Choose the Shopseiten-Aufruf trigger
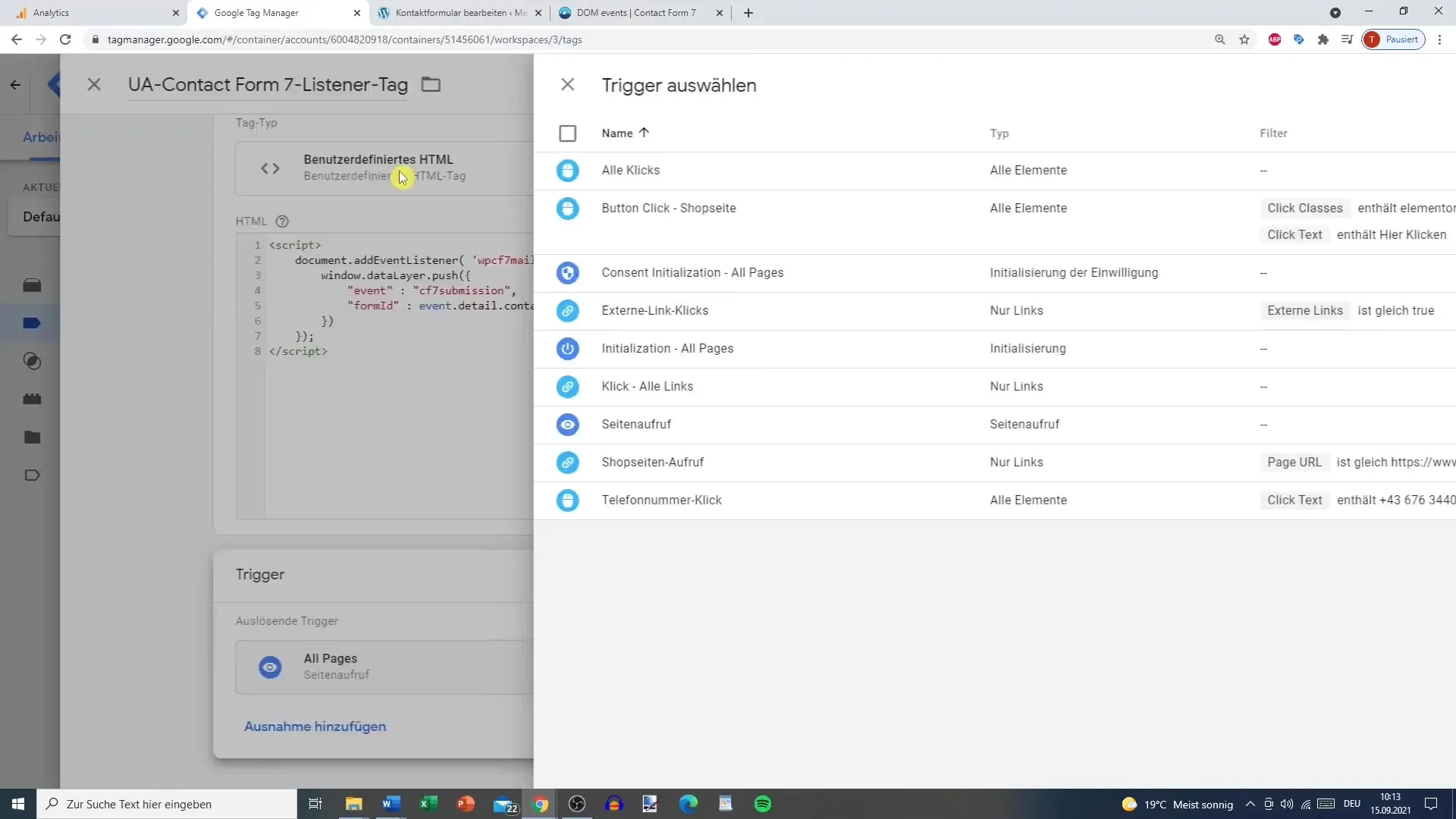 point(652,463)
